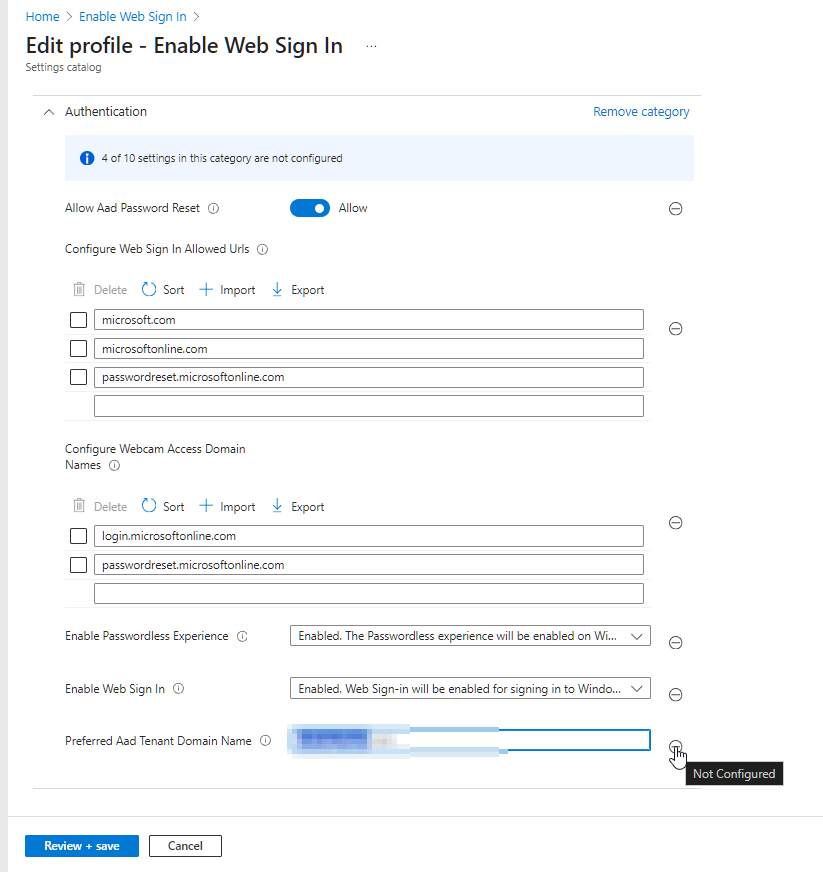Check the login.microsoftonline.com checkbox
This screenshot has height=872, width=823.
tap(78, 536)
